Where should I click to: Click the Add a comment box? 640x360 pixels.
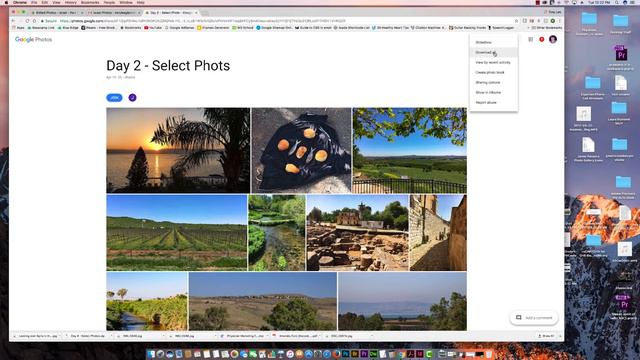point(534,318)
